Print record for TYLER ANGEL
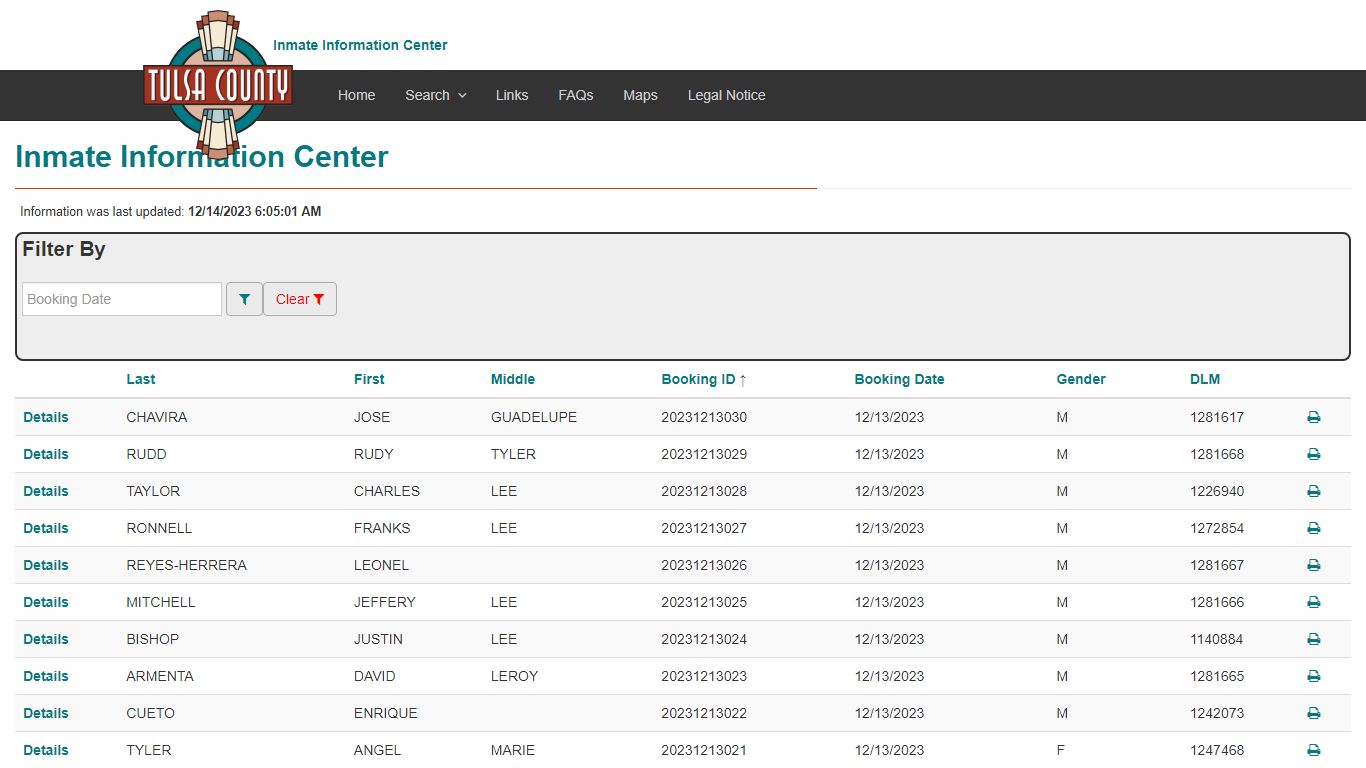 [1313, 750]
